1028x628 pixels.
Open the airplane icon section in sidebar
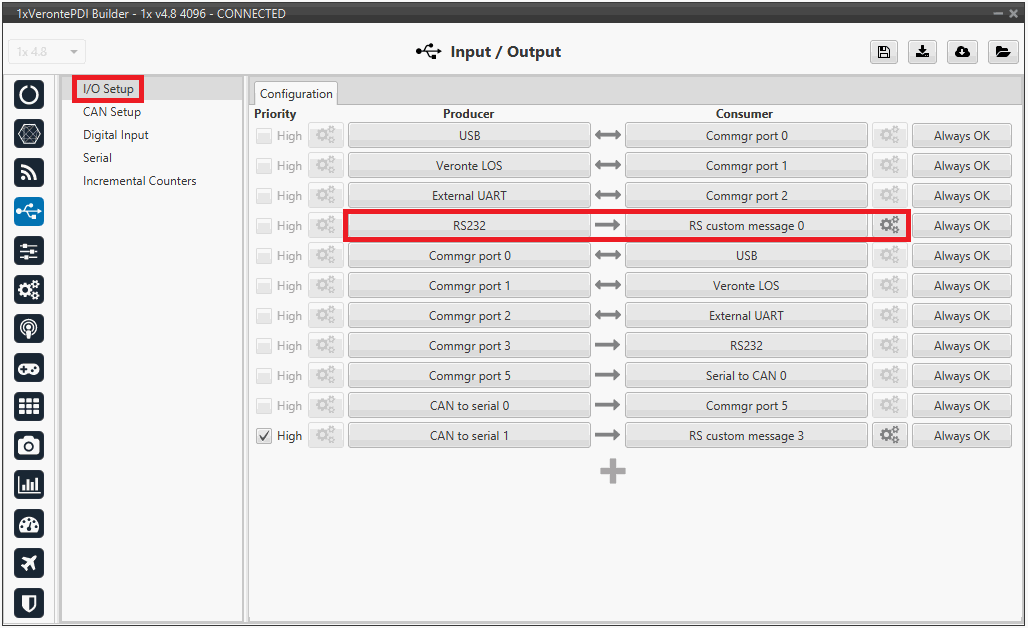click(x=29, y=563)
